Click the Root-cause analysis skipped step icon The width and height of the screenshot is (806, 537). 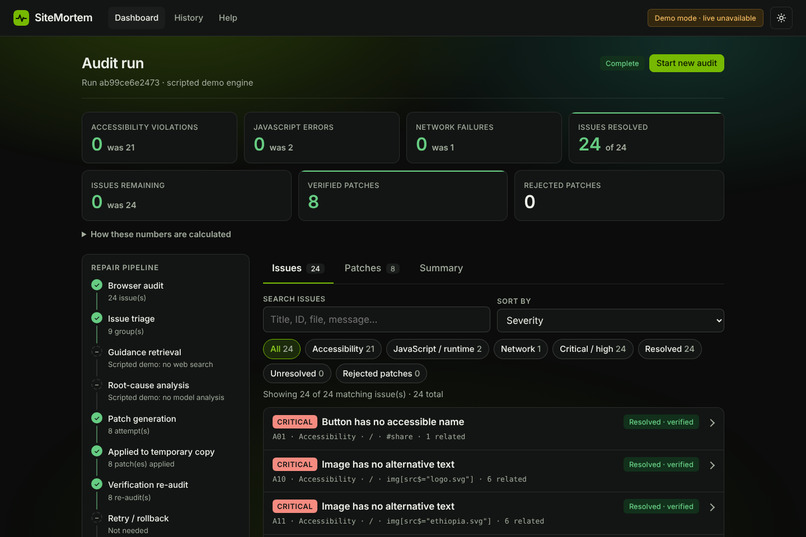pyautogui.click(x=97, y=385)
